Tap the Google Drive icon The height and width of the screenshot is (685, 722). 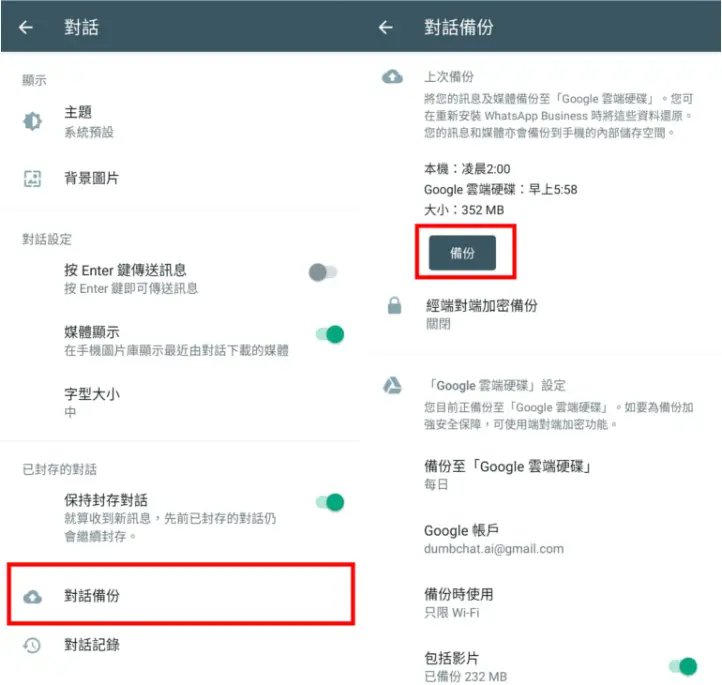point(392,385)
